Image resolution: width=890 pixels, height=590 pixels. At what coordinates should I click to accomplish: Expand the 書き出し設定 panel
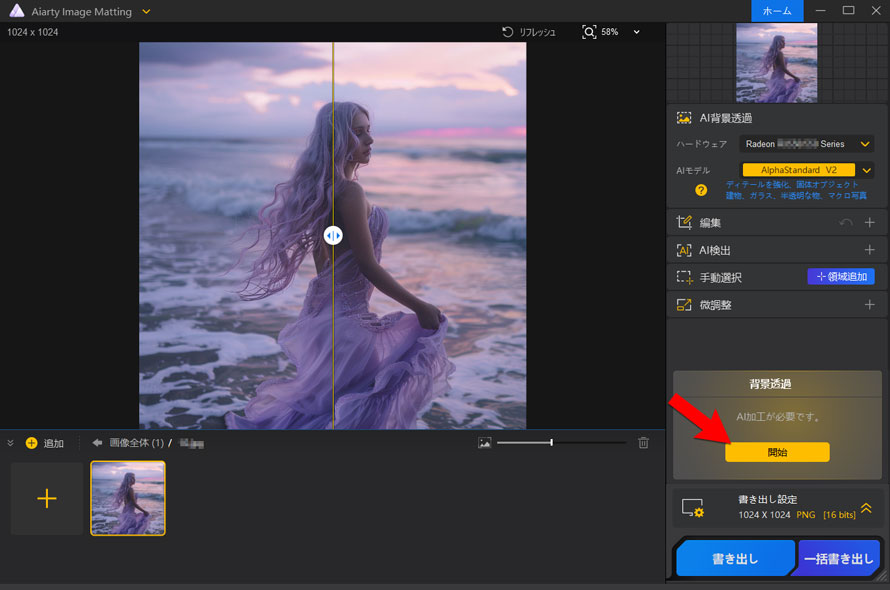tap(866, 508)
